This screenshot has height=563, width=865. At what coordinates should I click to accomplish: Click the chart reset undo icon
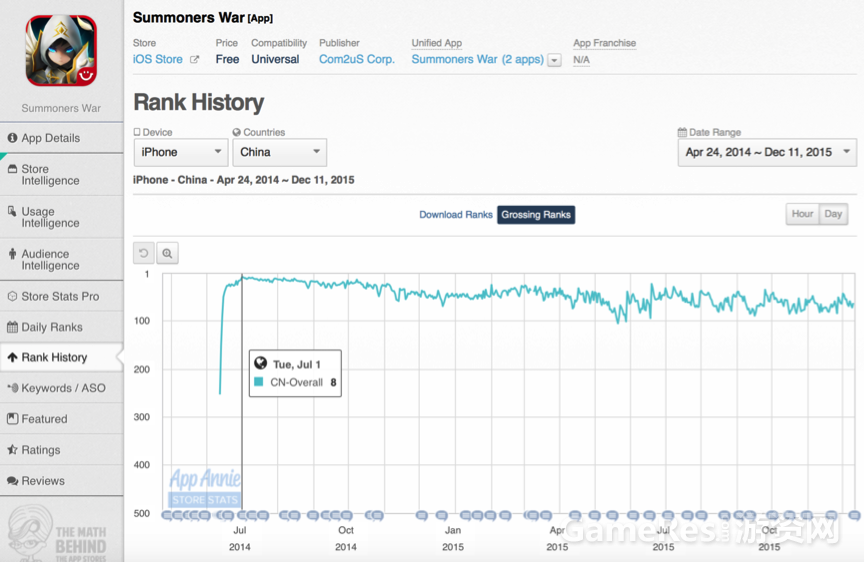pyautogui.click(x=144, y=253)
